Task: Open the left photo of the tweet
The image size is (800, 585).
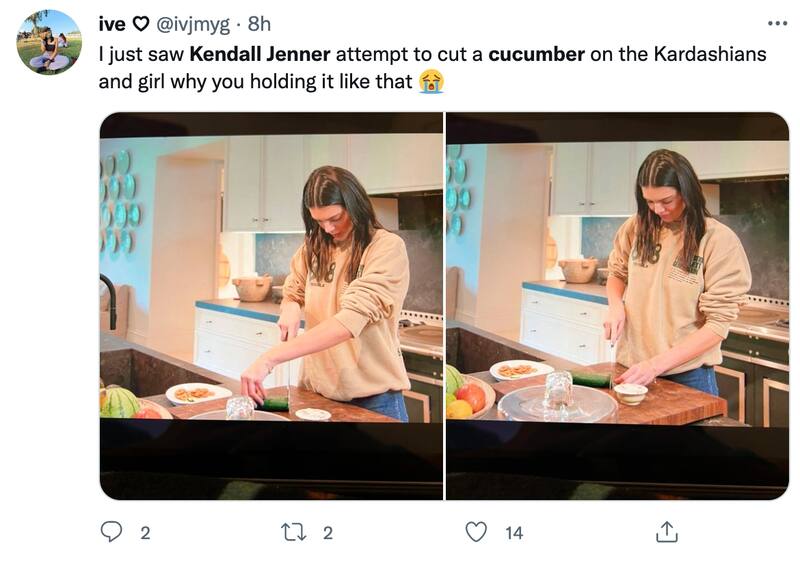Action: coord(271,306)
